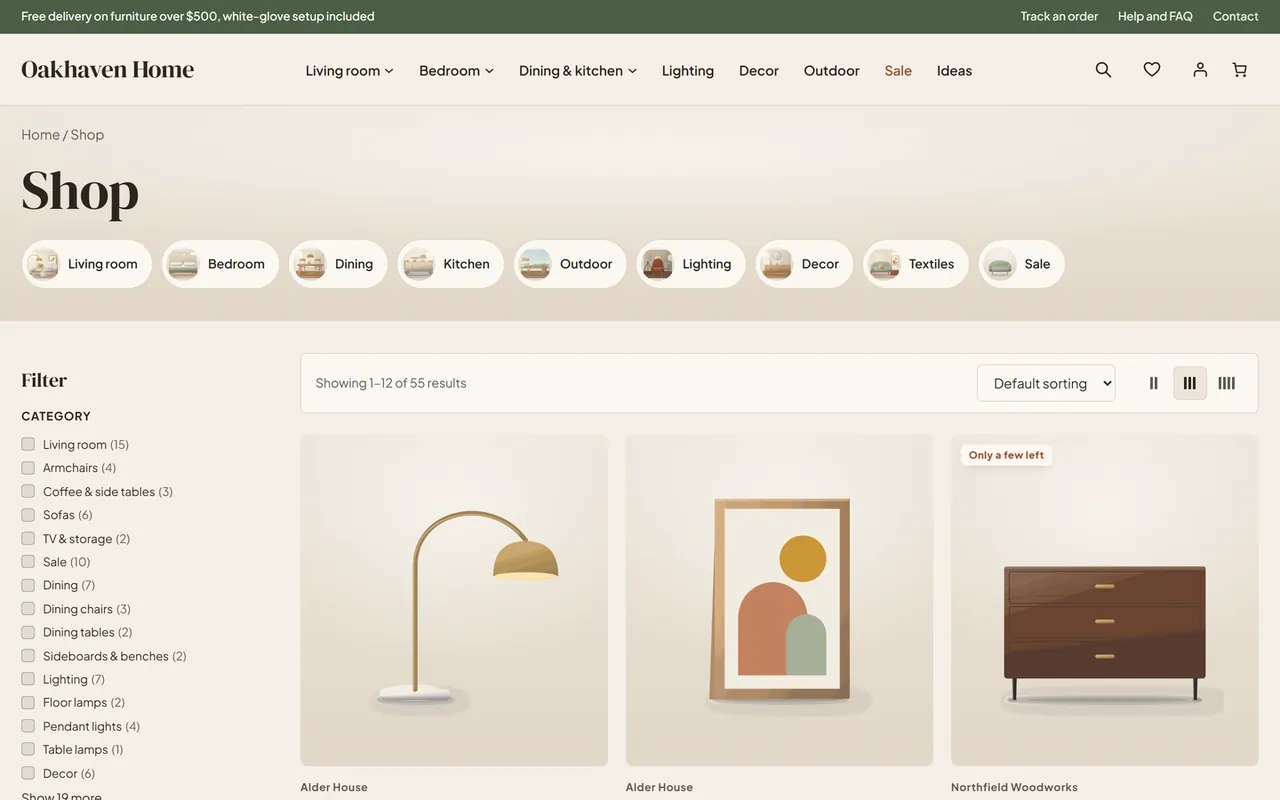Open Outdoor in the main navigation
The image size is (1280, 800).
point(832,71)
